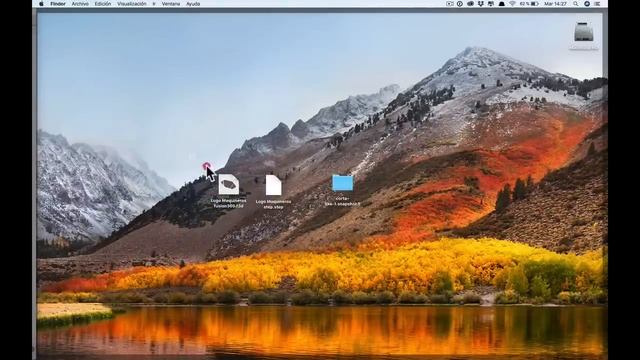Click the .f3d file name label
The image size is (640, 360).
[229, 203]
